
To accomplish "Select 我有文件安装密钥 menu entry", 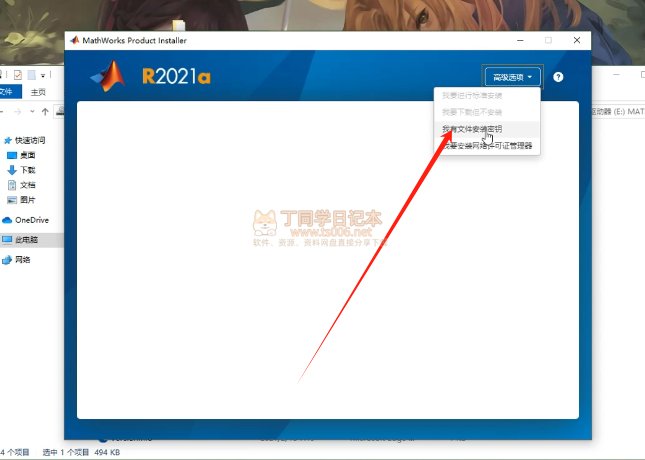I will coord(487,129).
